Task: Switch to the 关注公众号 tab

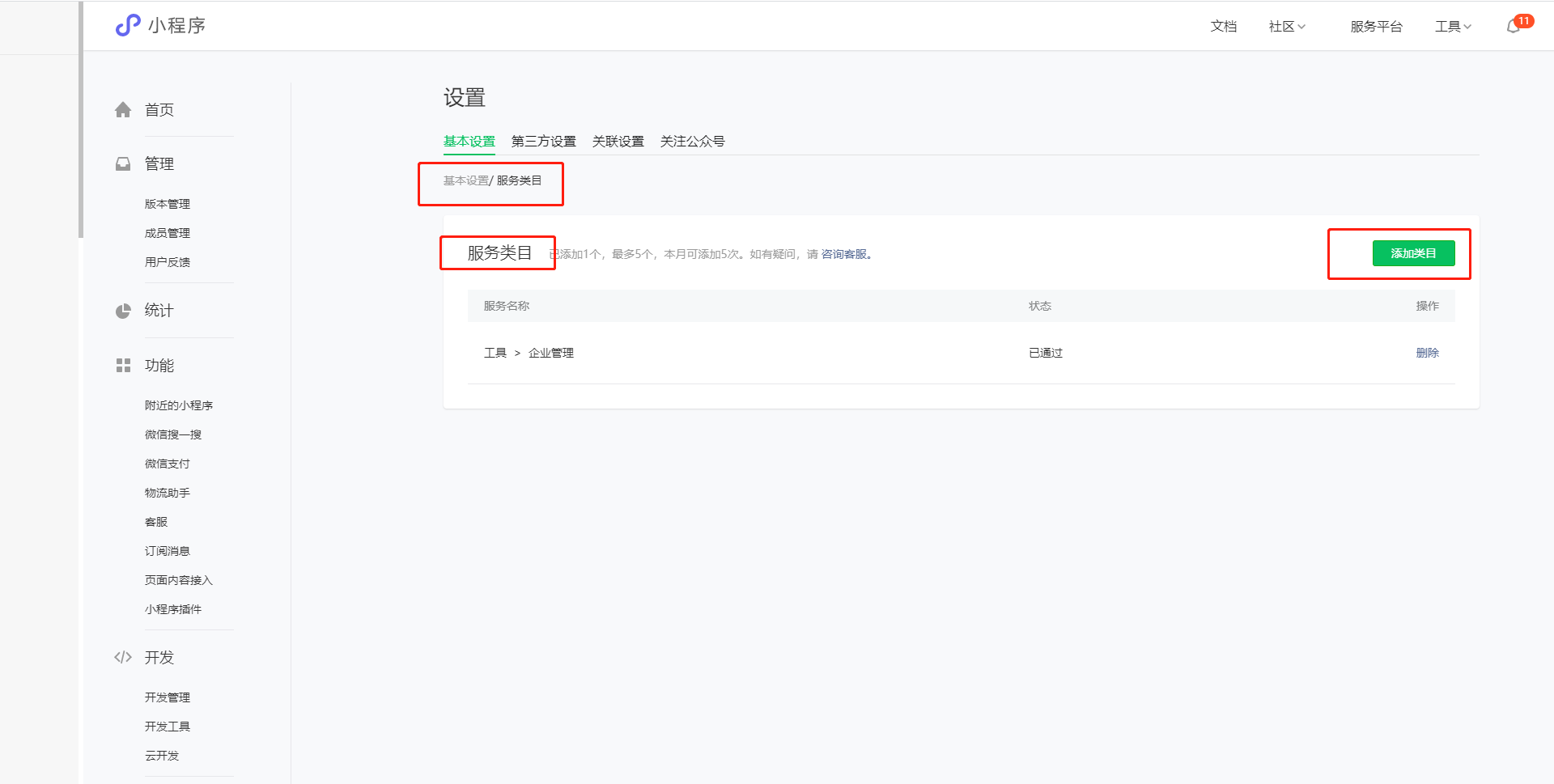Action: tap(692, 142)
